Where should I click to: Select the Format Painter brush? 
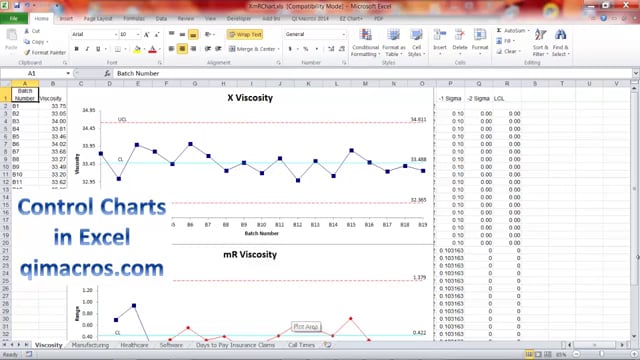pos(27,52)
